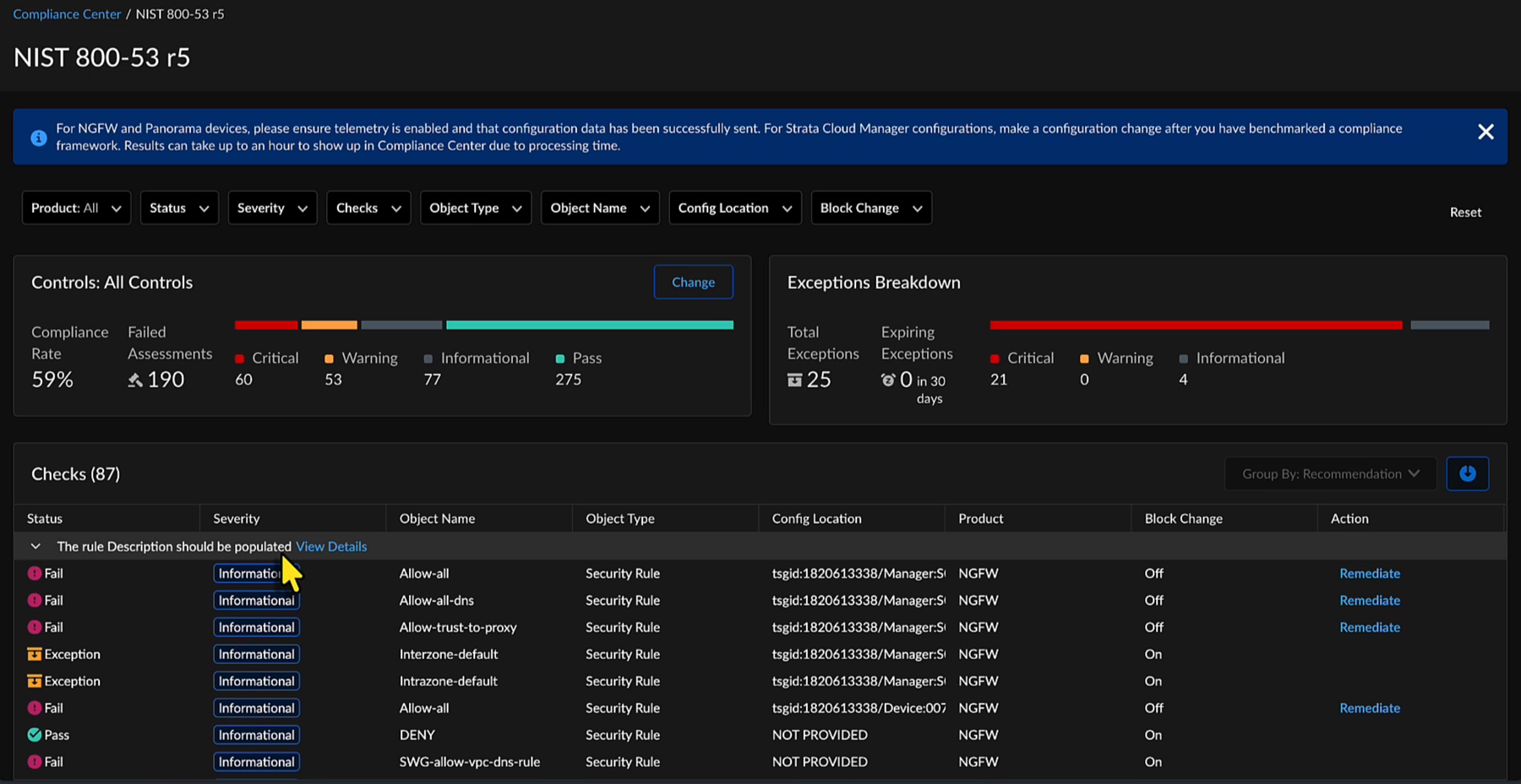The width and height of the screenshot is (1521, 784).
Task: Reset all applied filters
Action: [1465, 212]
